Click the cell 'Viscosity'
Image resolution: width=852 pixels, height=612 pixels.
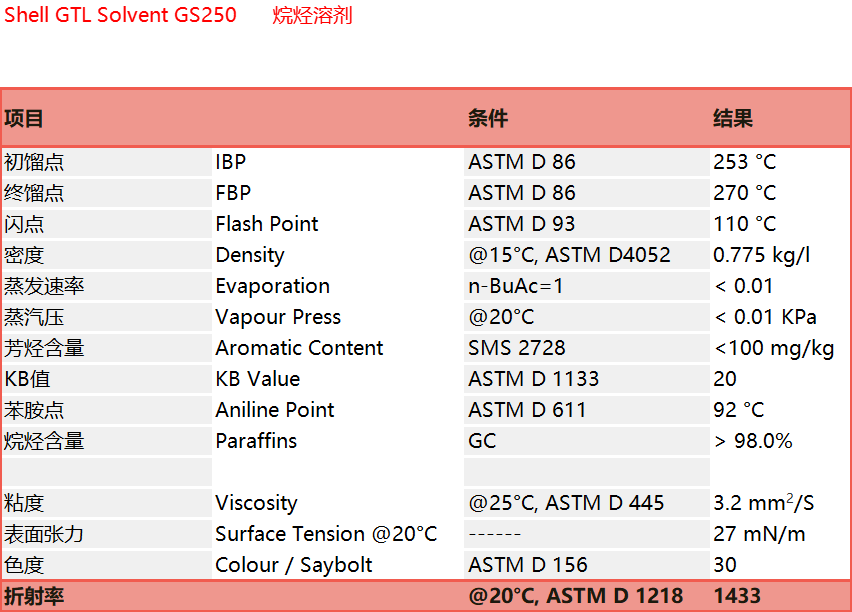click(x=256, y=503)
